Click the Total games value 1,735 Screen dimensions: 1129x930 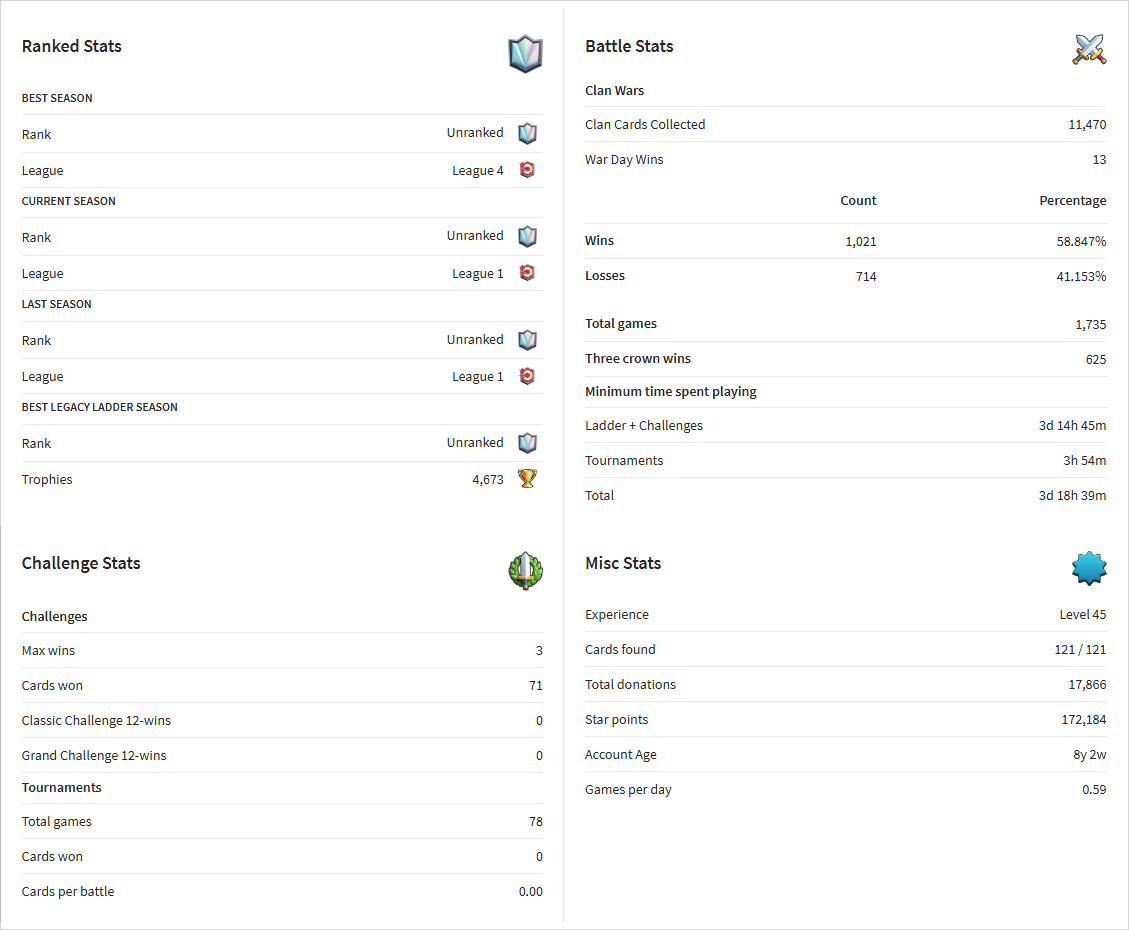1090,325
